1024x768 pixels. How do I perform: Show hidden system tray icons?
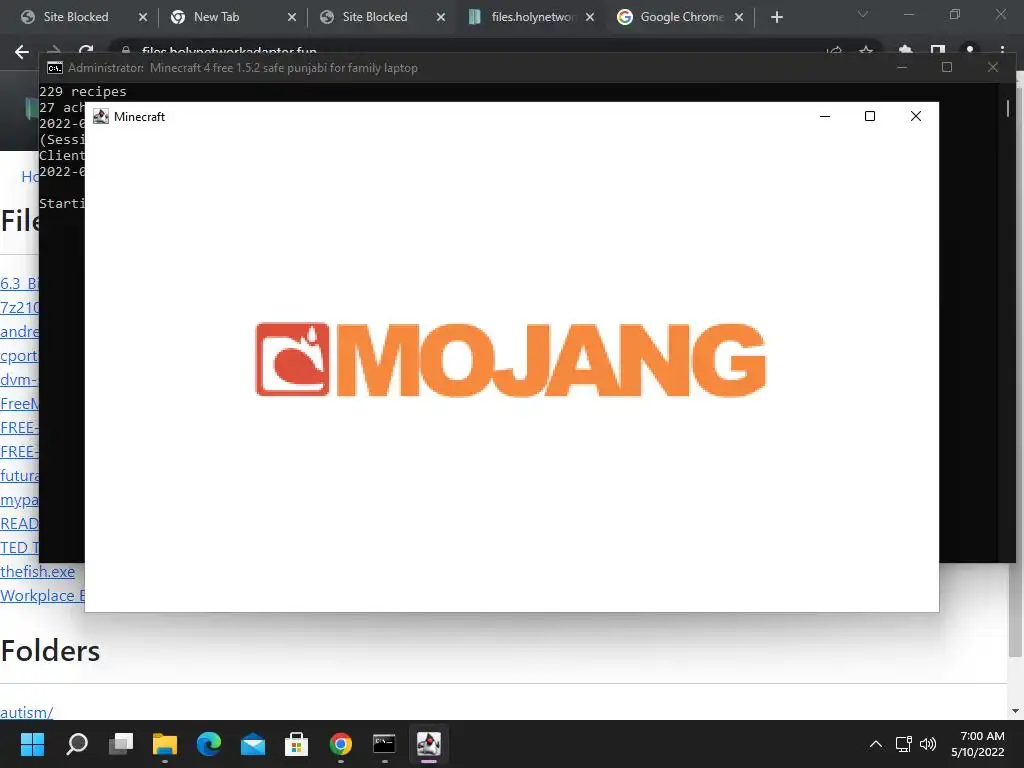[x=876, y=744]
